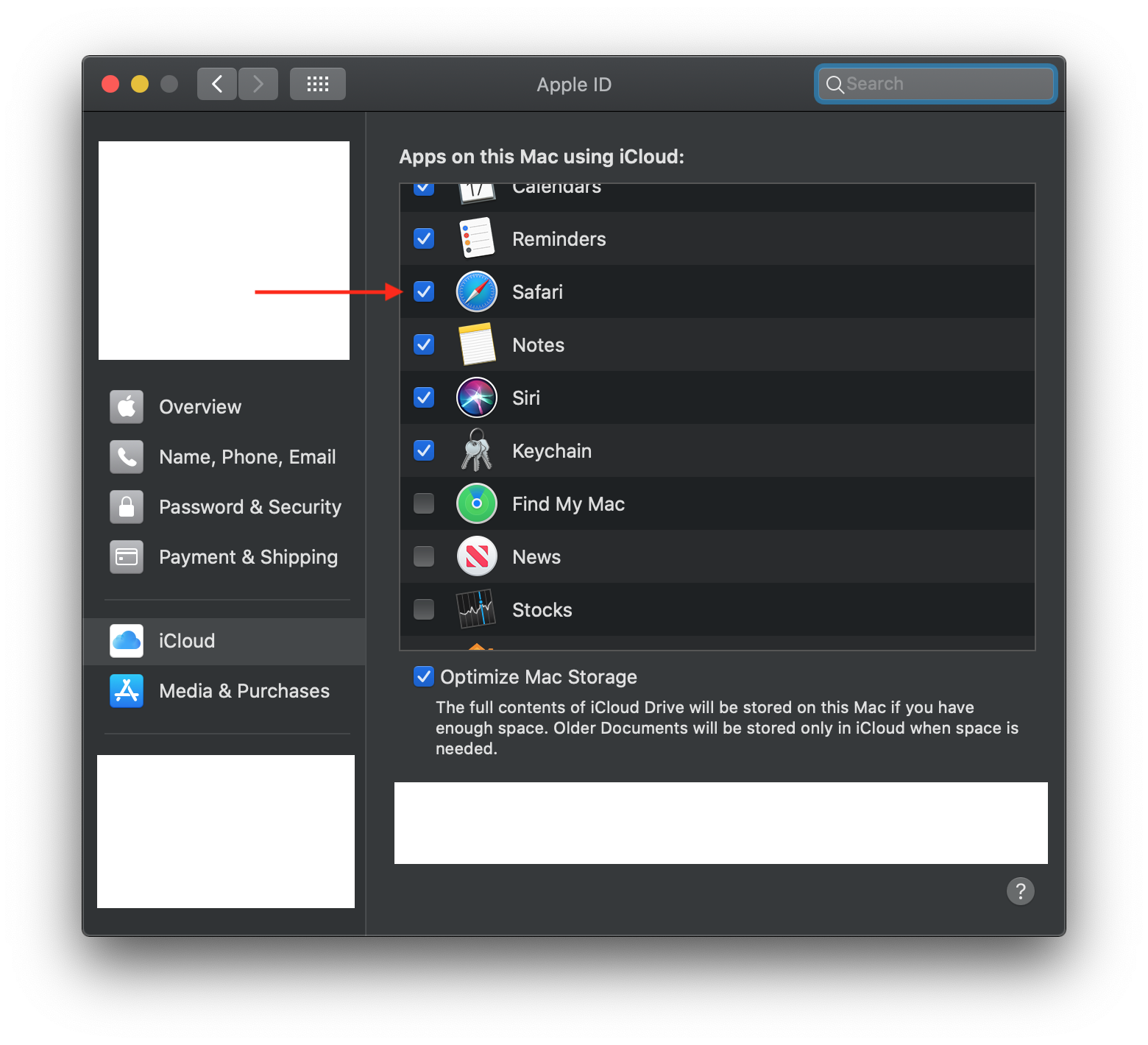Open Password & Security settings
The height and width of the screenshot is (1045, 1148).
point(224,507)
